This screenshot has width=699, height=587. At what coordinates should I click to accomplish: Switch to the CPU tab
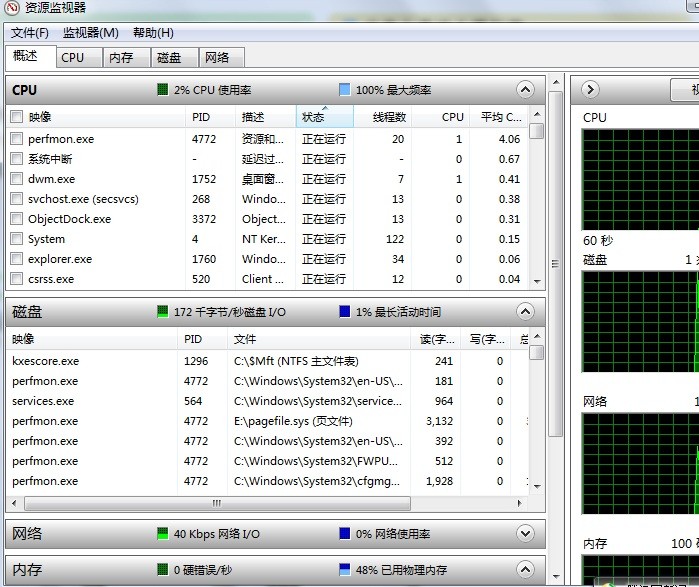coord(79,57)
